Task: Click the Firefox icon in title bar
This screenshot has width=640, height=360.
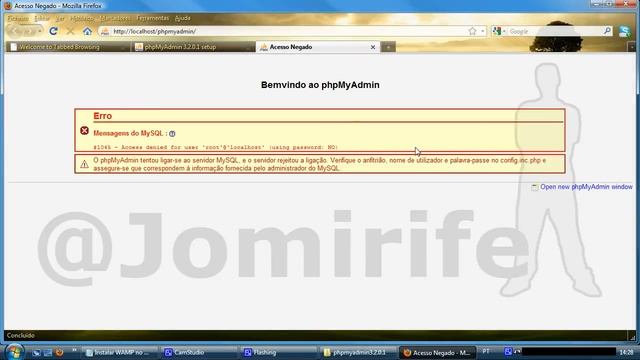Action: tap(7, 6)
